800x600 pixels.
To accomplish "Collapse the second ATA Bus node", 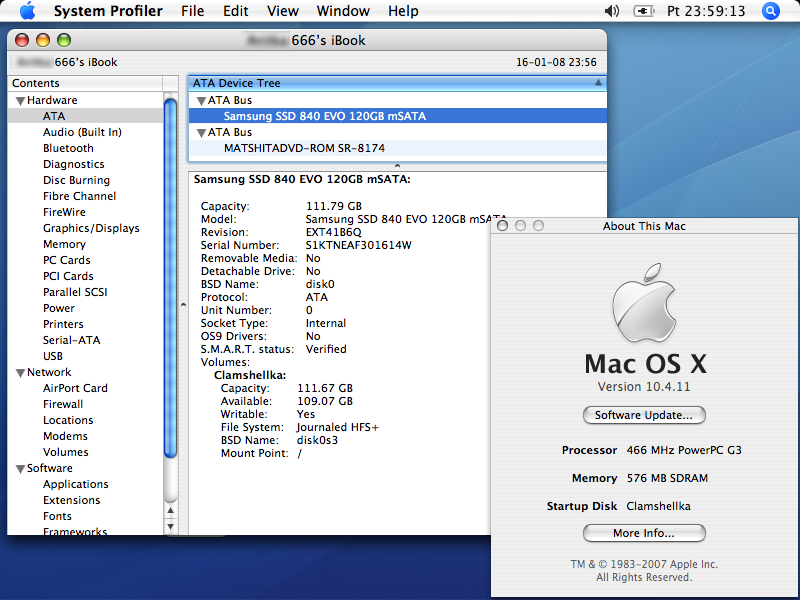I will click(202, 133).
